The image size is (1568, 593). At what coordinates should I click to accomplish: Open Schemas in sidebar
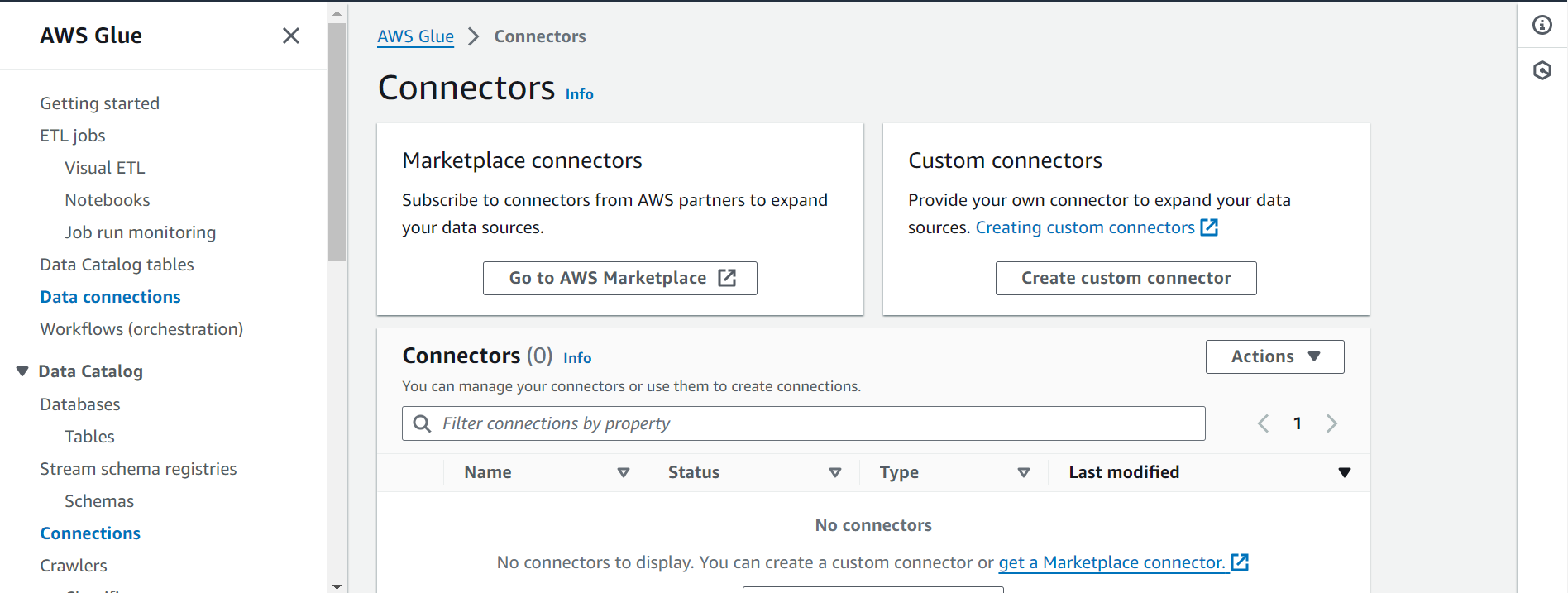click(99, 501)
